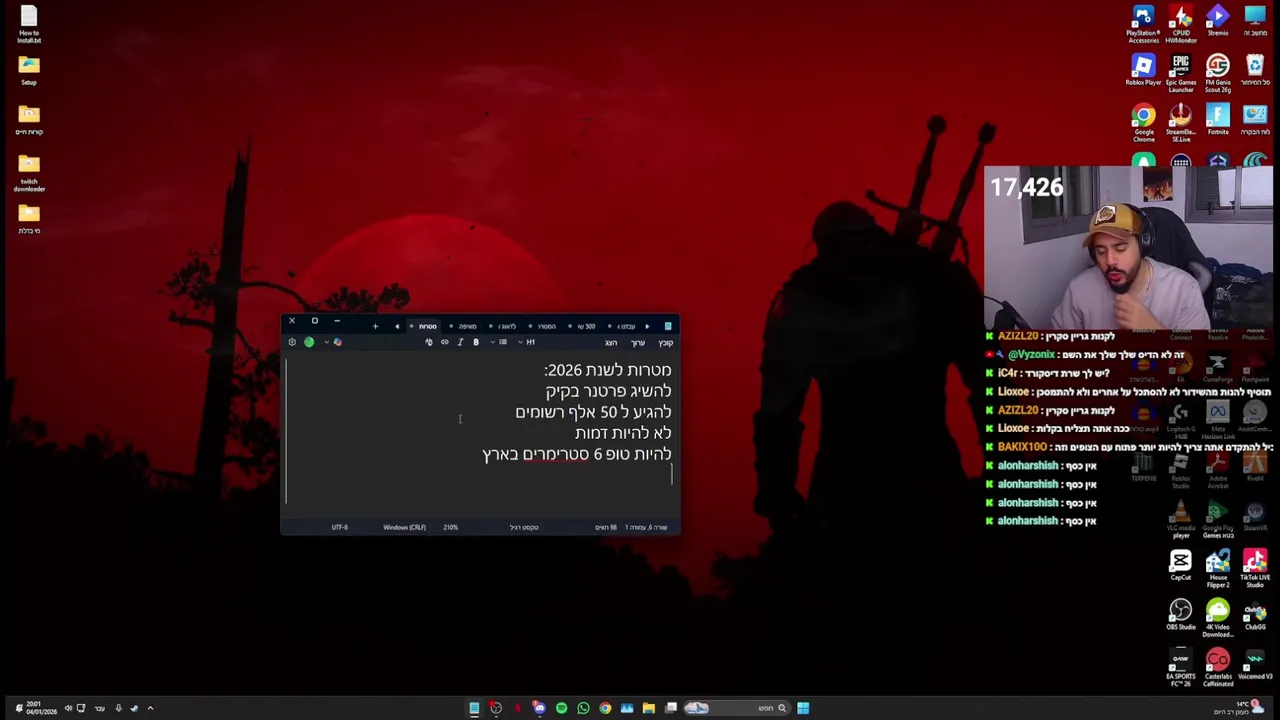Click the line 'להשיג פרטנר בקיק'
Viewport: 1280px width, 720px height.
(608, 391)
